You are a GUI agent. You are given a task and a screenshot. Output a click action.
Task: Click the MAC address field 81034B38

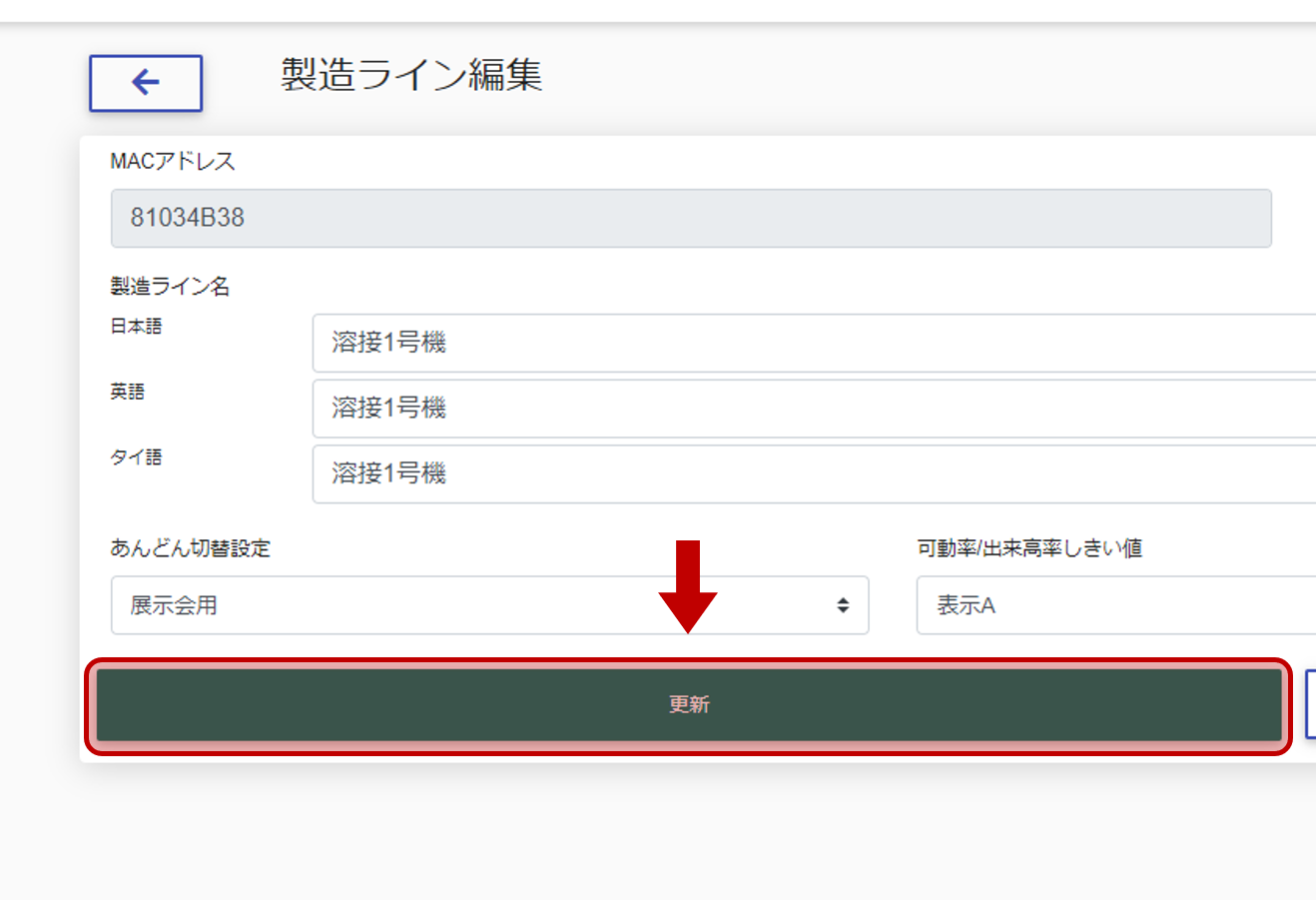click(691, 218)
